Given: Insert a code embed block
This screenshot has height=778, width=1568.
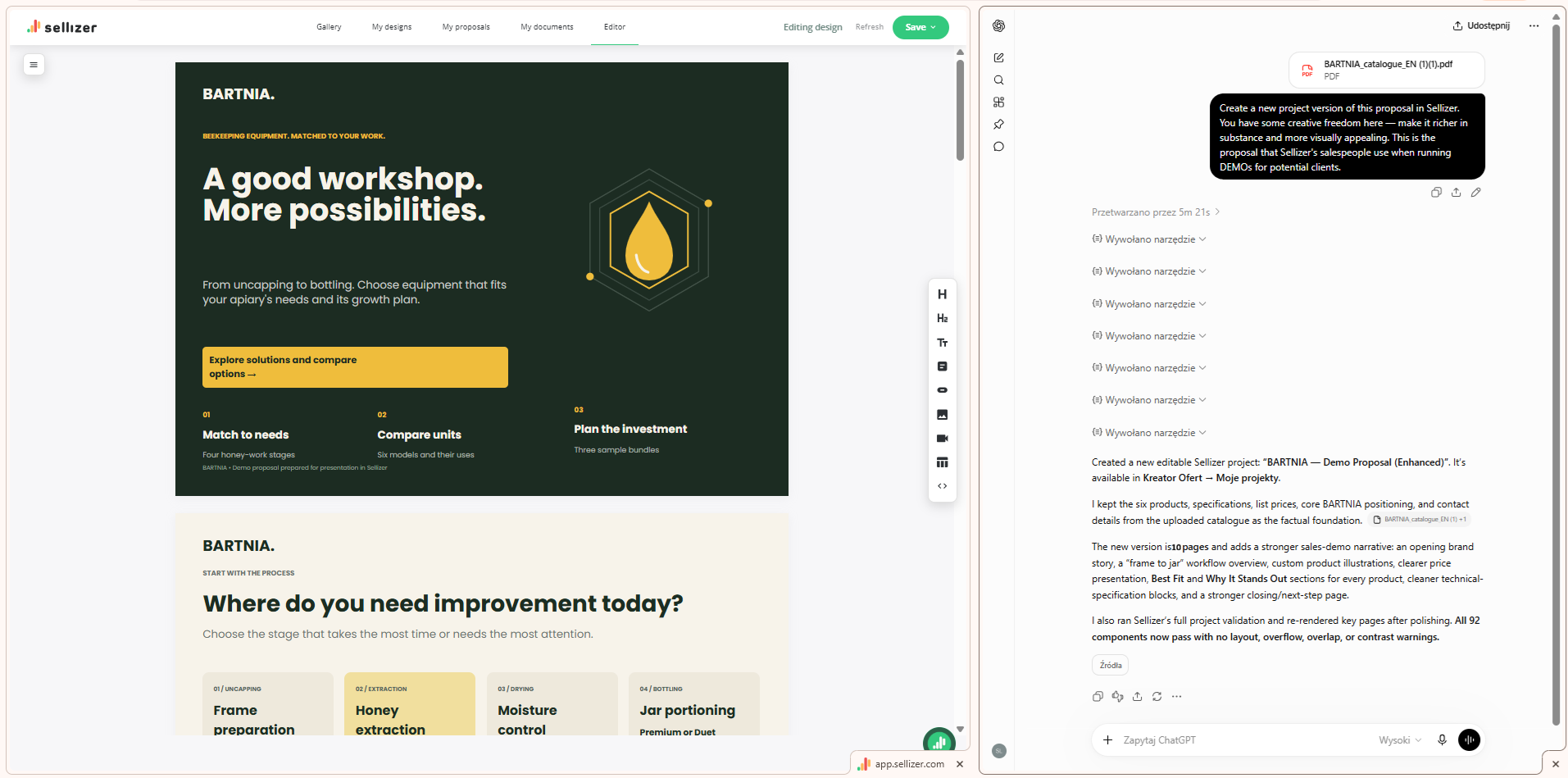Looking at the screenshot, I should point(942,486).
